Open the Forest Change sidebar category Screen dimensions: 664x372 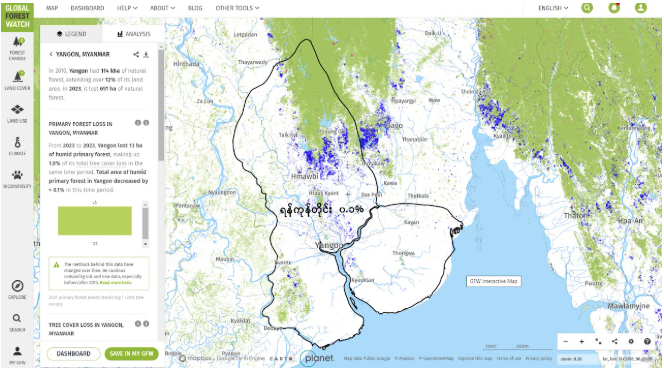click(x=17, y=47)
